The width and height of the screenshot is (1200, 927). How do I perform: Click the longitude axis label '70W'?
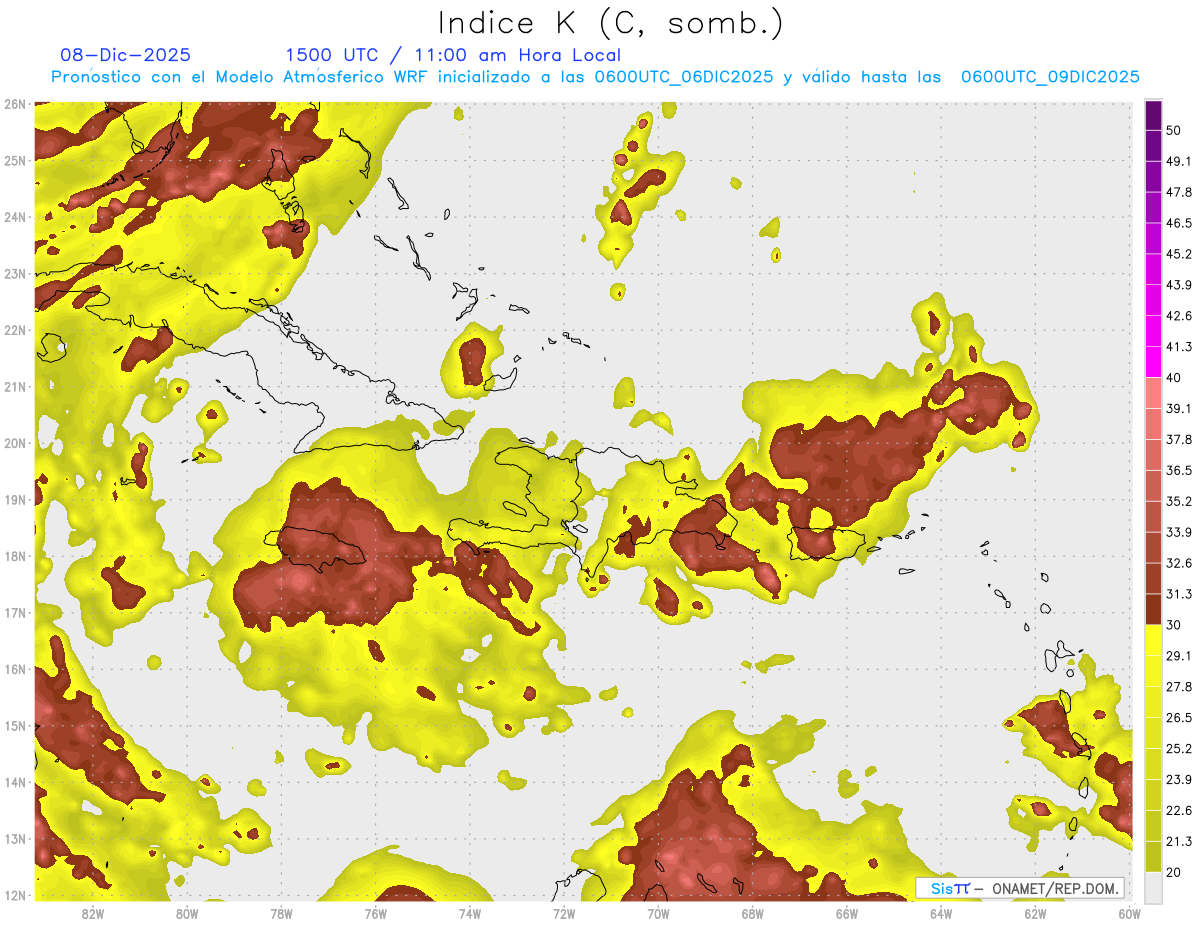click(x=658, y=913)
